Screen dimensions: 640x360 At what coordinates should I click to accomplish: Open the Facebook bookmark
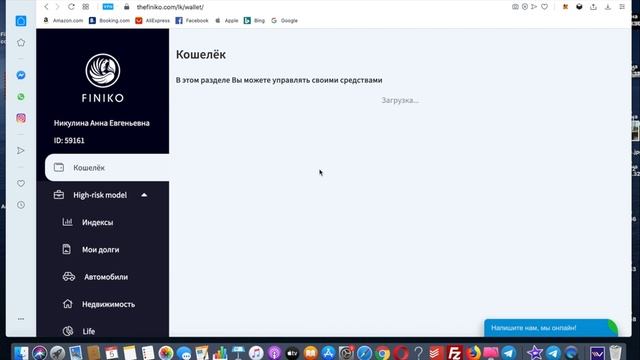click(x=192, y=20)
